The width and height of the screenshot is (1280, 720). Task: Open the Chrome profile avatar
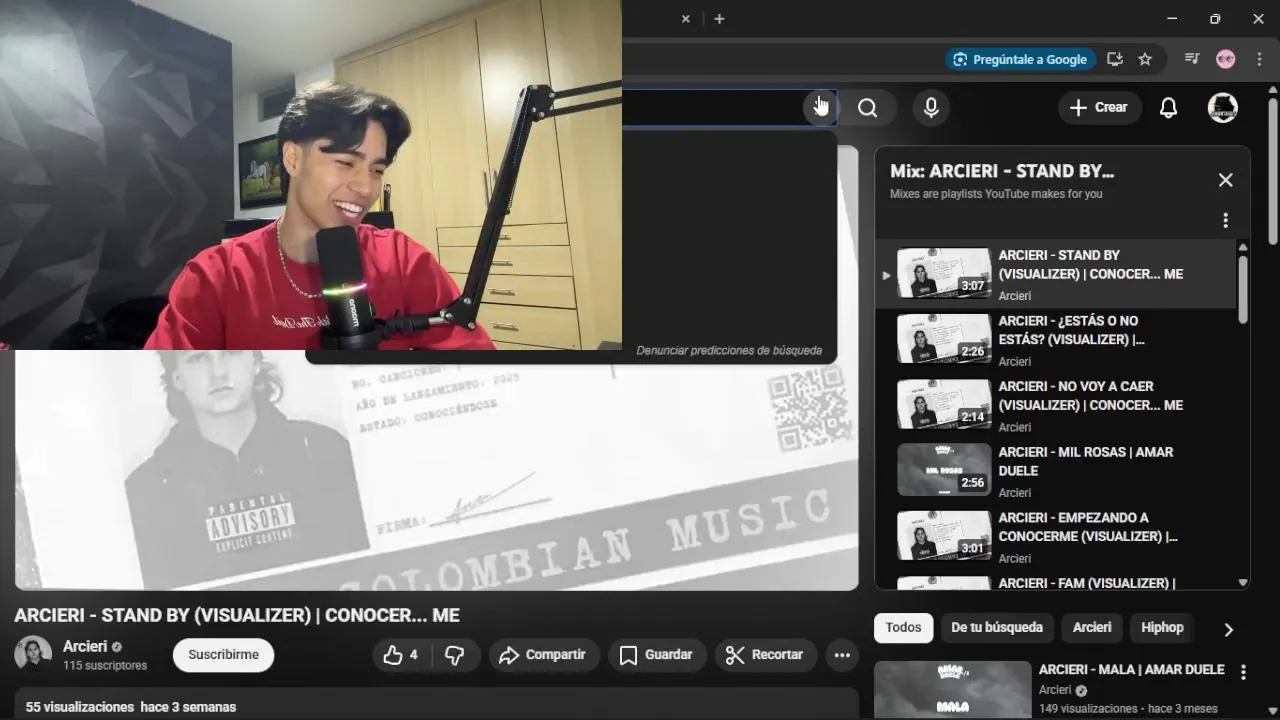pos(1226,59)
